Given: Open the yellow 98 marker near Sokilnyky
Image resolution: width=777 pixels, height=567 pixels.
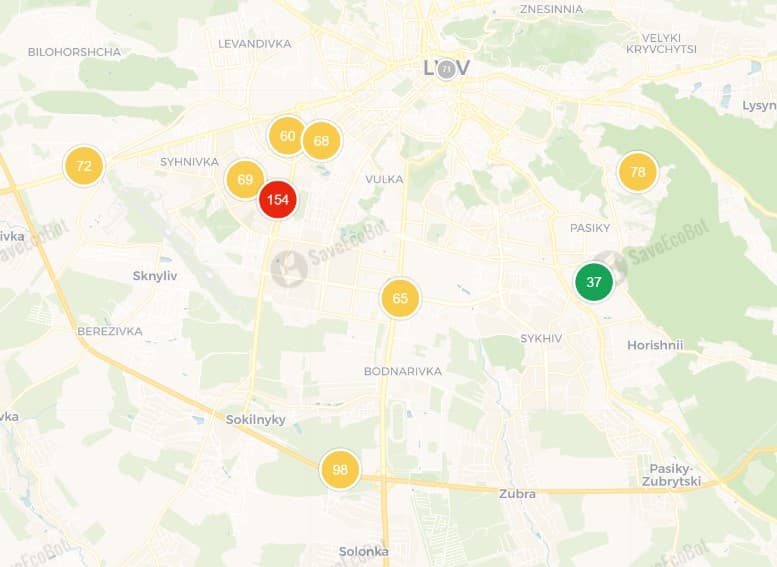Looking at the screenshot, I should pyautogui.click(x=340, y=469).
